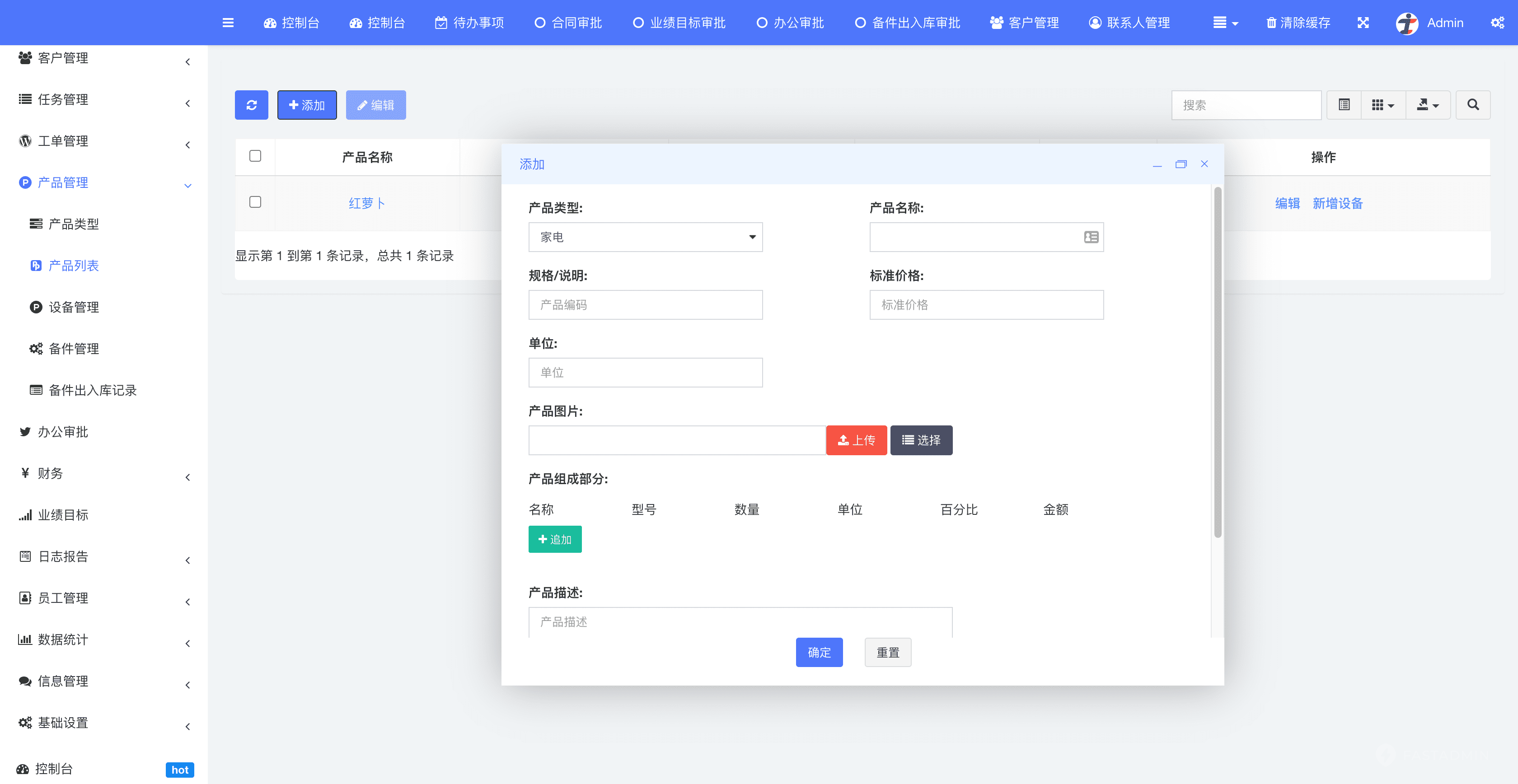This screenshot has height=784, width=1518.
Task: Click the 重置 reset button
Action: [887, 652]
